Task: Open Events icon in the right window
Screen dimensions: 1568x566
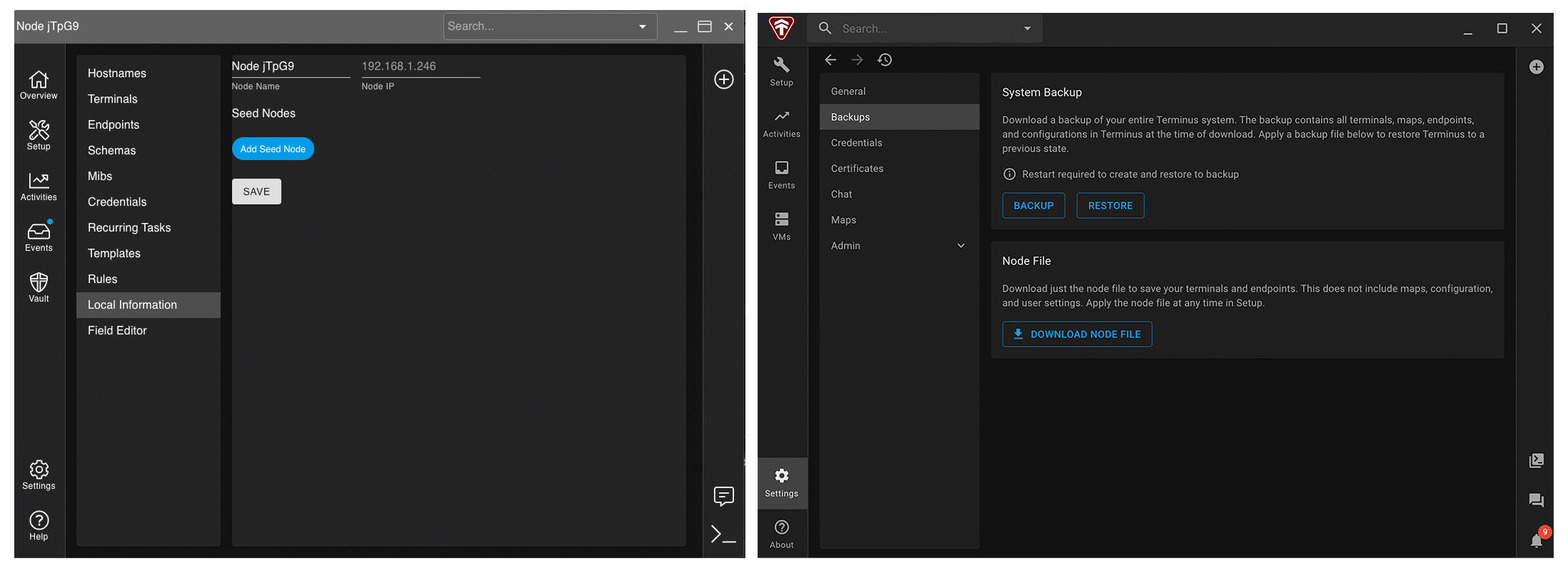Action: click(x=782, y=175)
